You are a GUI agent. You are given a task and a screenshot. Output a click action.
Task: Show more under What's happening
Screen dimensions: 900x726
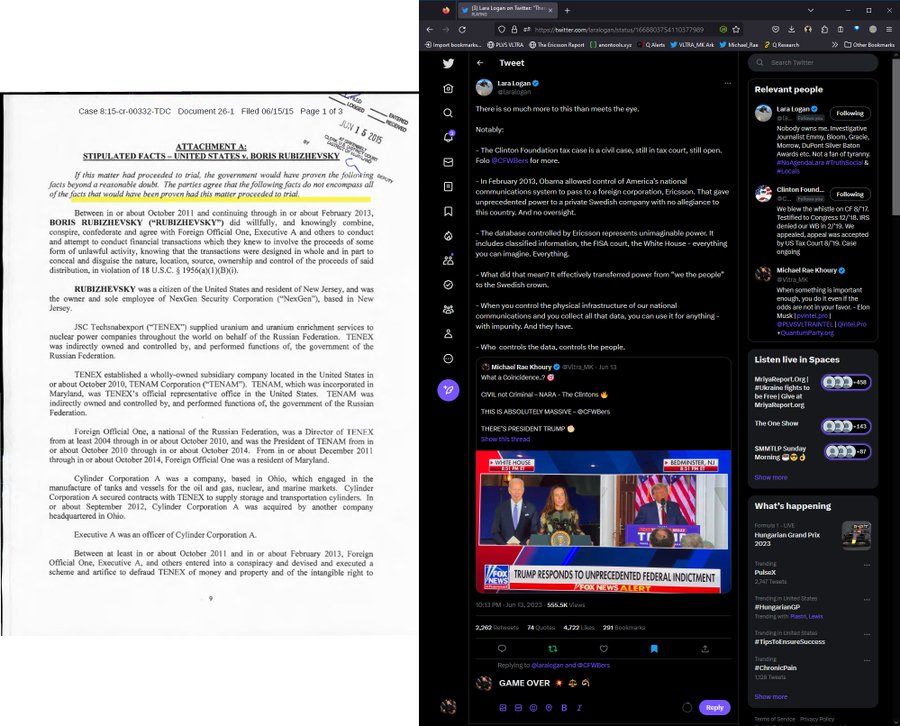[770, 697]
